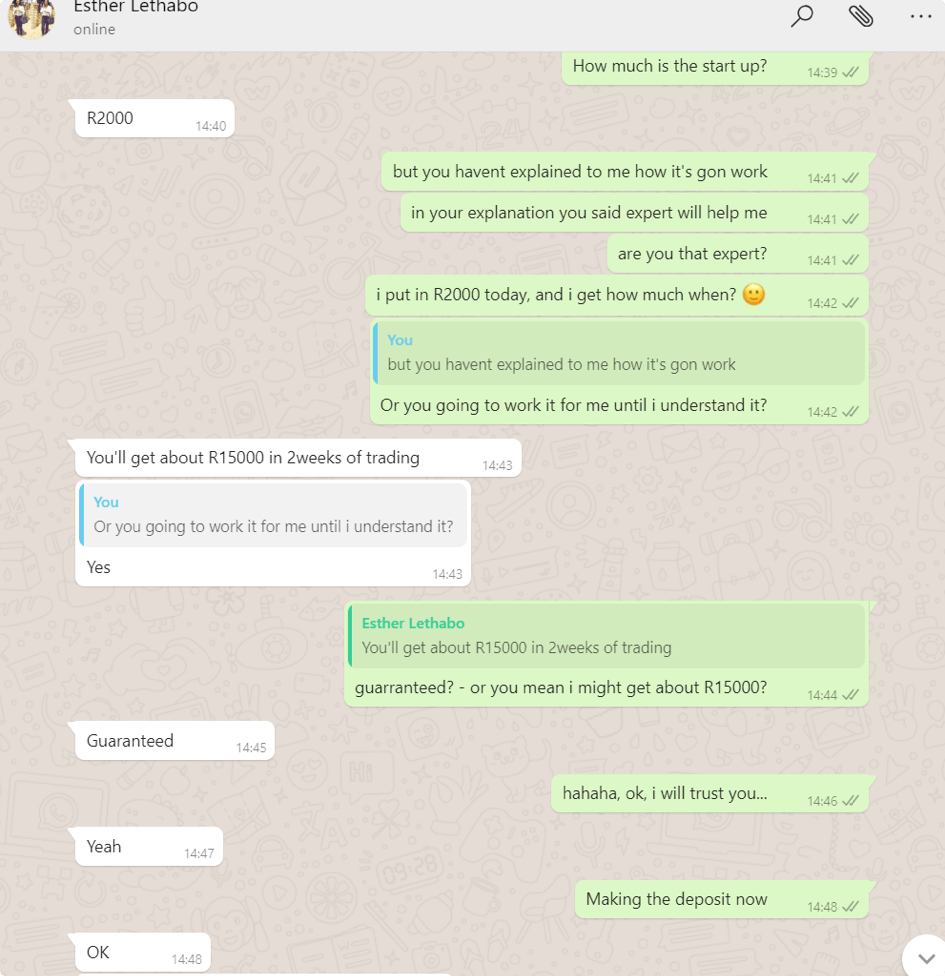Open the three-dot chat menu
The width and height of the screenshot is (945, 976).
(921, 16)
